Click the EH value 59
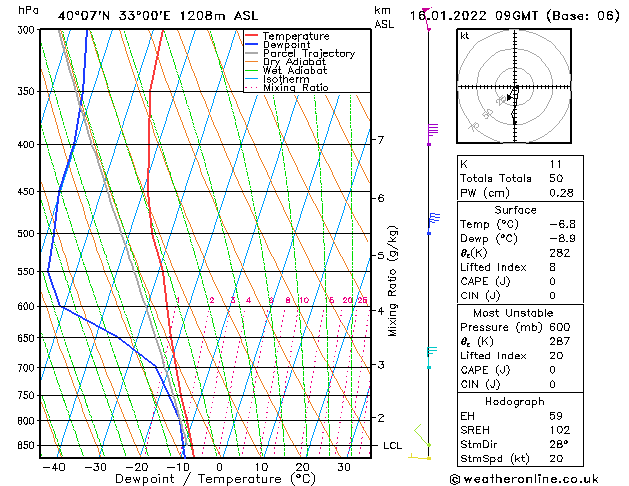Screen dimensions: 629x486 (x=556, y=416)
